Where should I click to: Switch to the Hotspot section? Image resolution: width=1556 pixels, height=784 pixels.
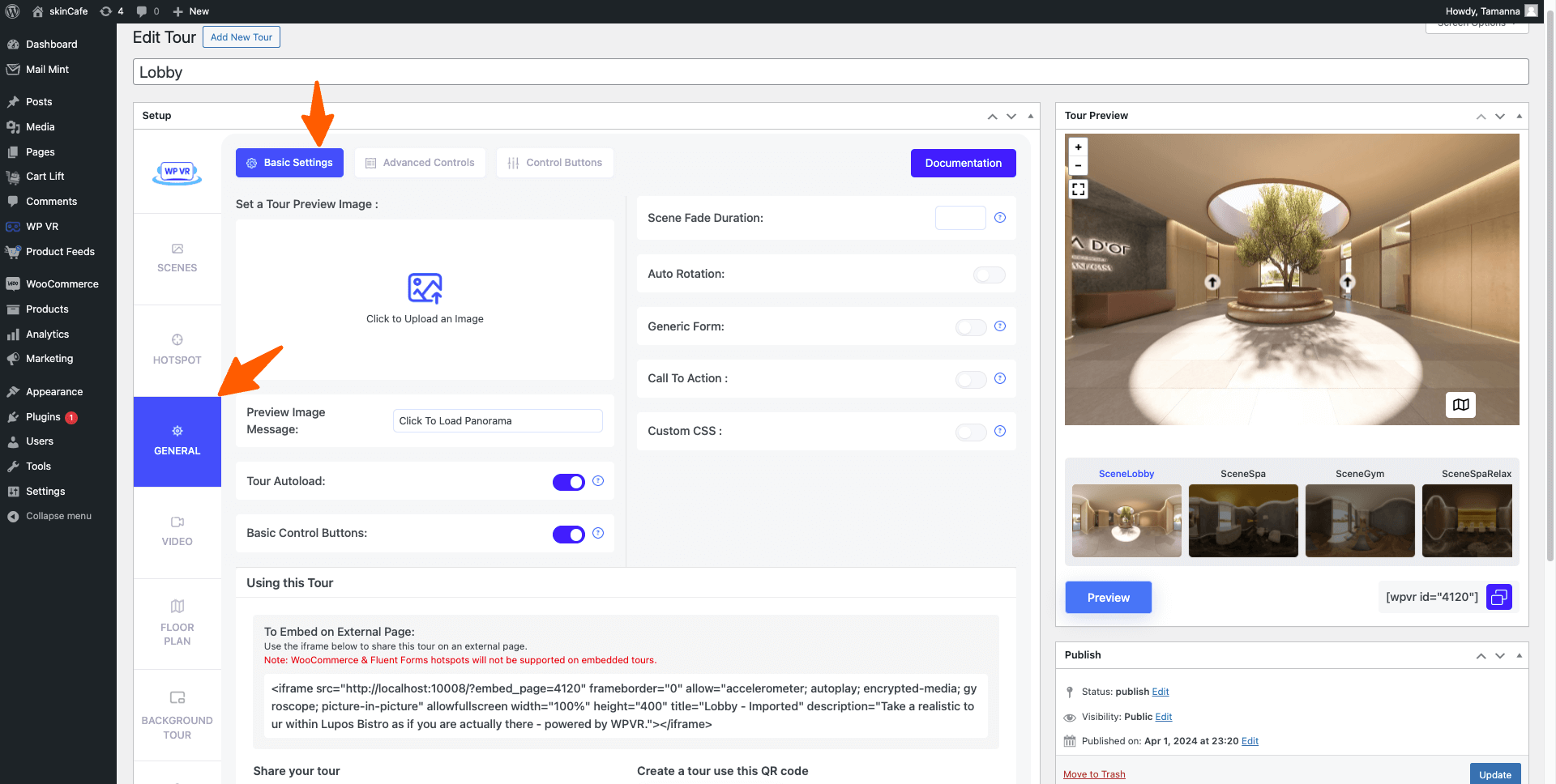177,351
